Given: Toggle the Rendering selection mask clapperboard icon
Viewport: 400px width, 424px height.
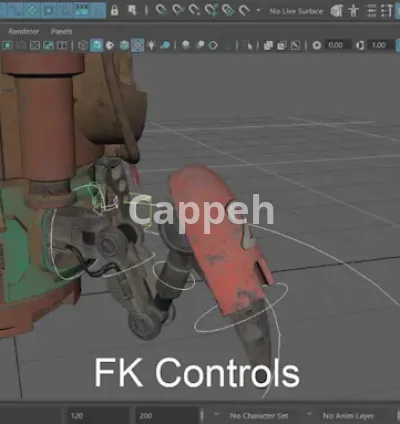Looking at the screenshot, I should [81, 10].
